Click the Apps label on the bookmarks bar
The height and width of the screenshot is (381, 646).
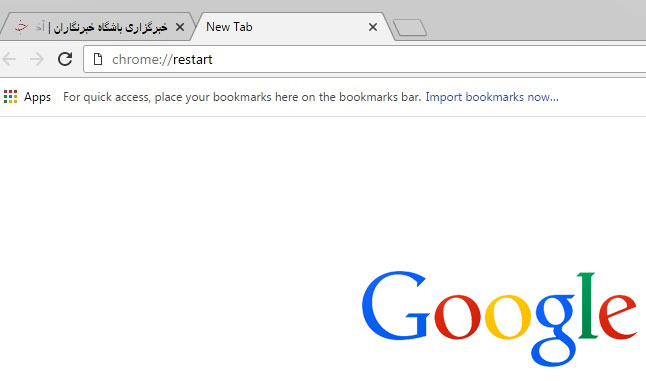coord(37,98)
